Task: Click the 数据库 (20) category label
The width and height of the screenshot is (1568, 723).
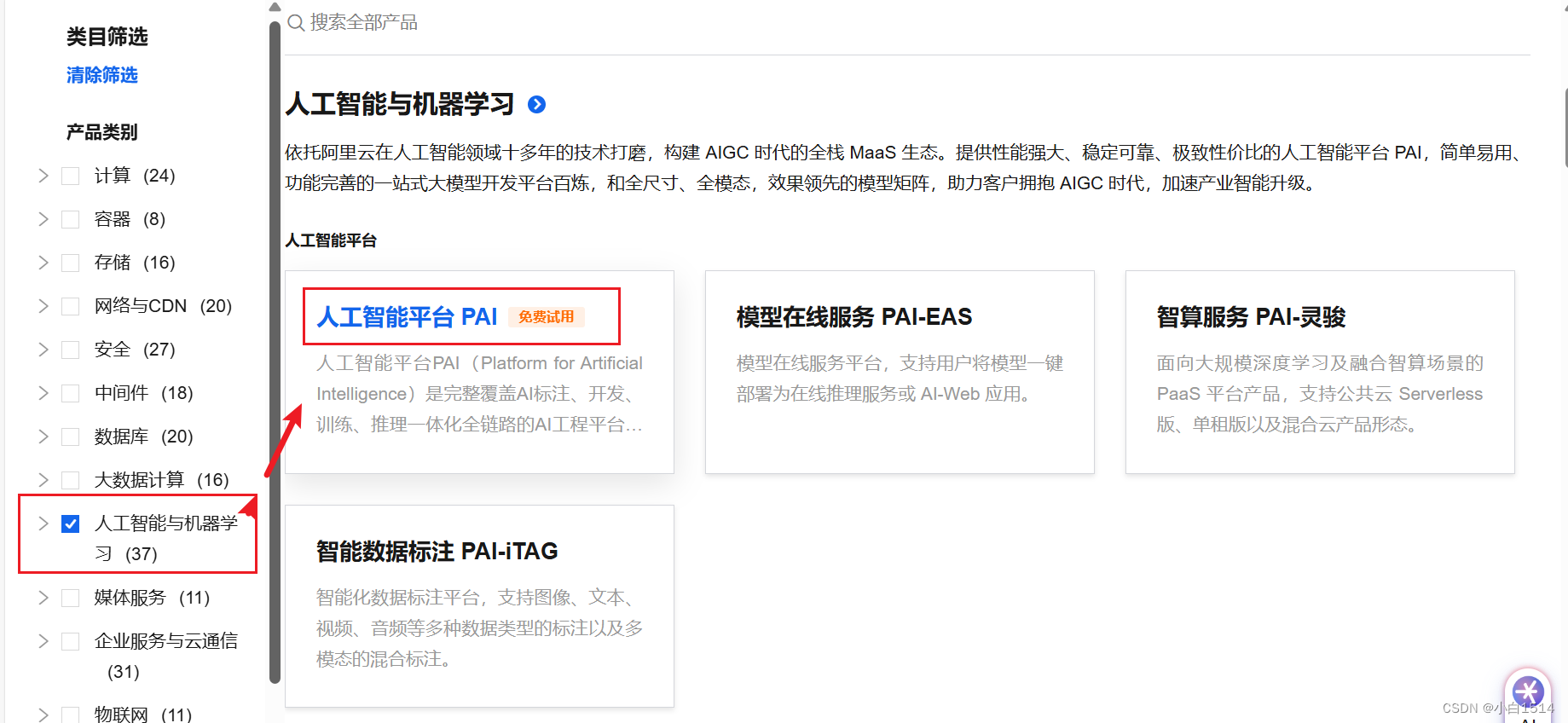Action: [x=144, y=437]
